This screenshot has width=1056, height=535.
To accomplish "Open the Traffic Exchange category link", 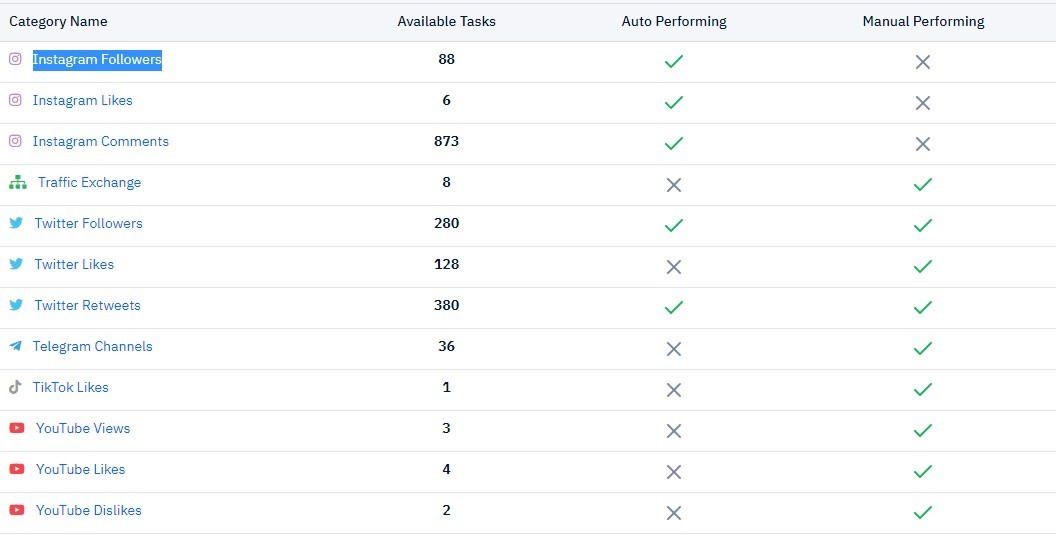I will (x=90, y=183).
